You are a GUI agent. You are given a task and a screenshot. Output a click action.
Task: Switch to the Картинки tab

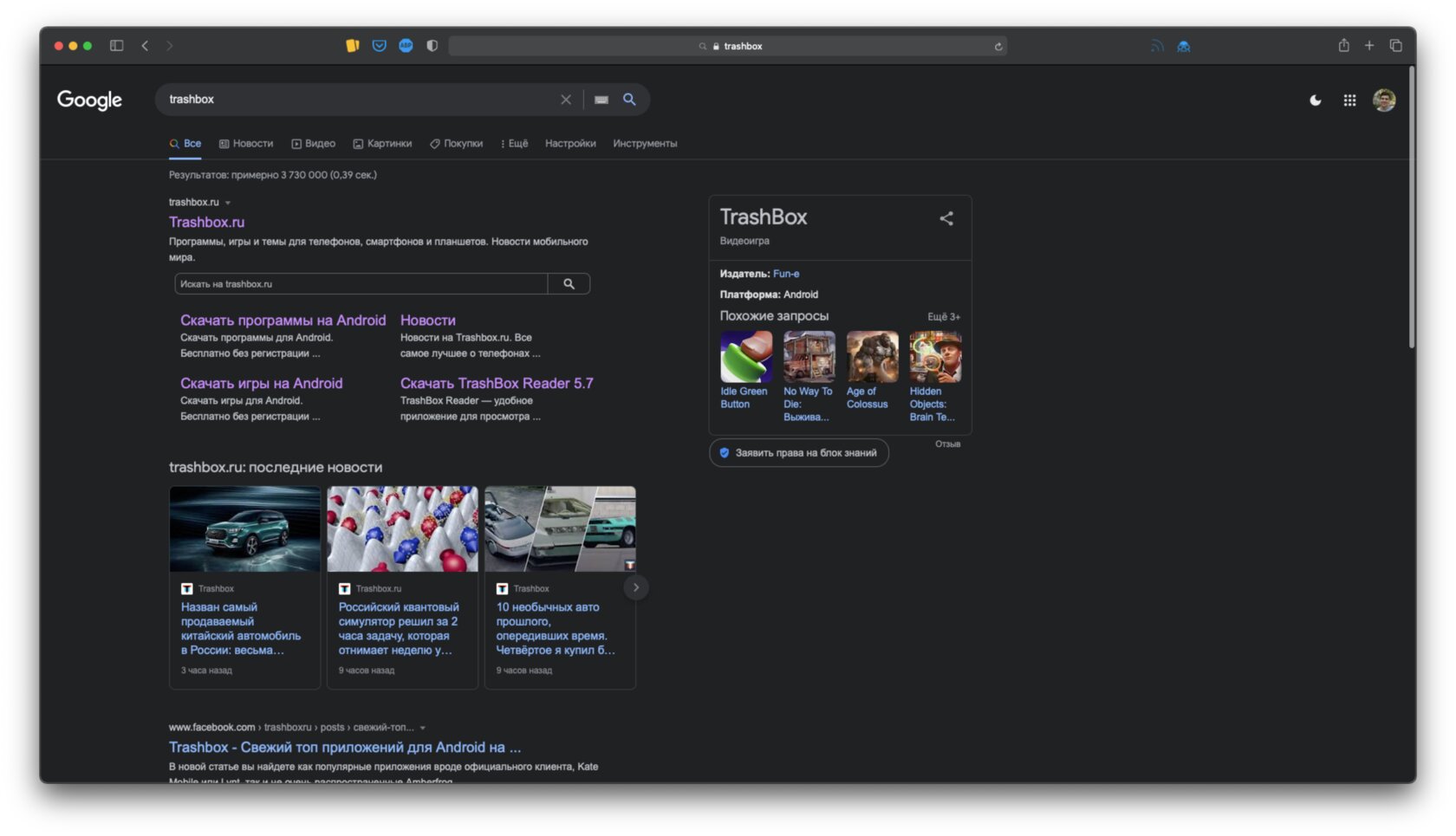click(x=382, y=144)
